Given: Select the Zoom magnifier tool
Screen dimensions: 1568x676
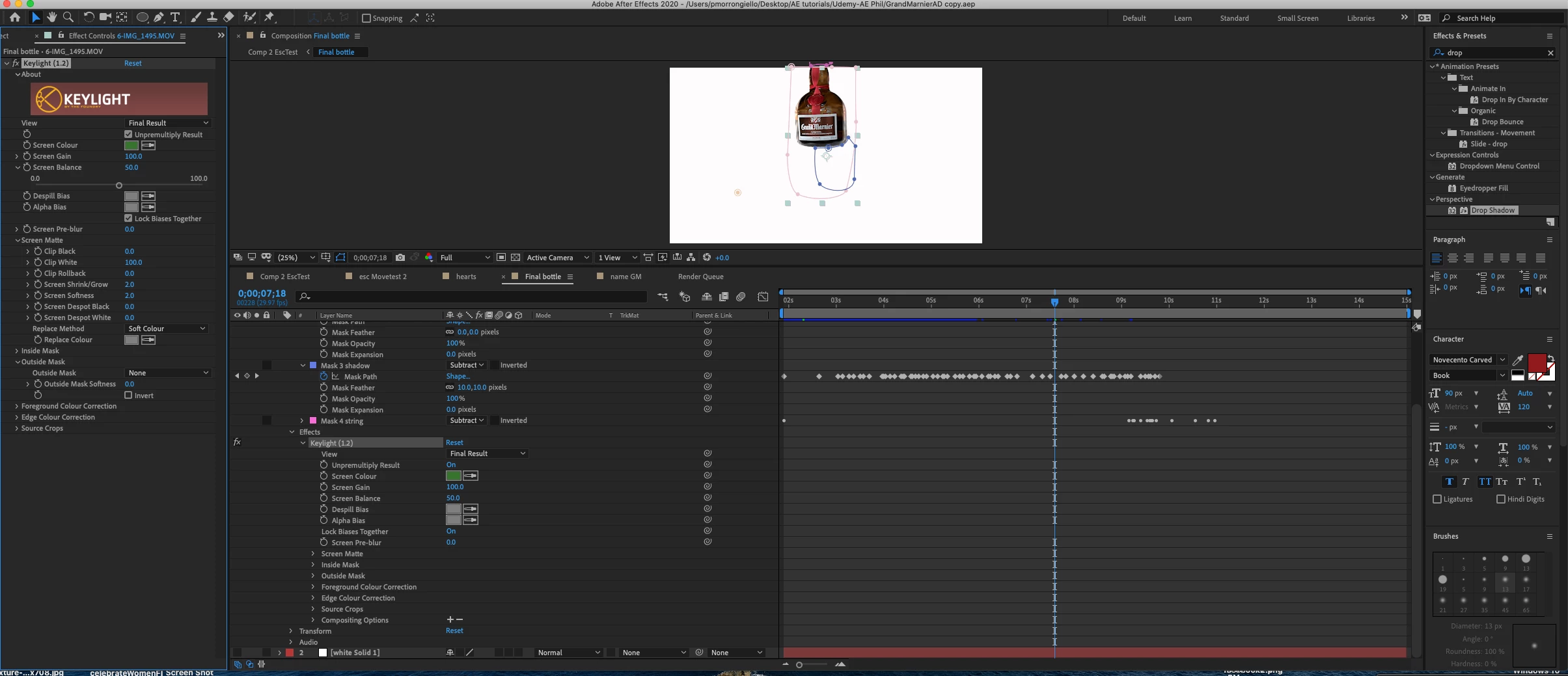Looking at the screenshot, I should [68, 18].
